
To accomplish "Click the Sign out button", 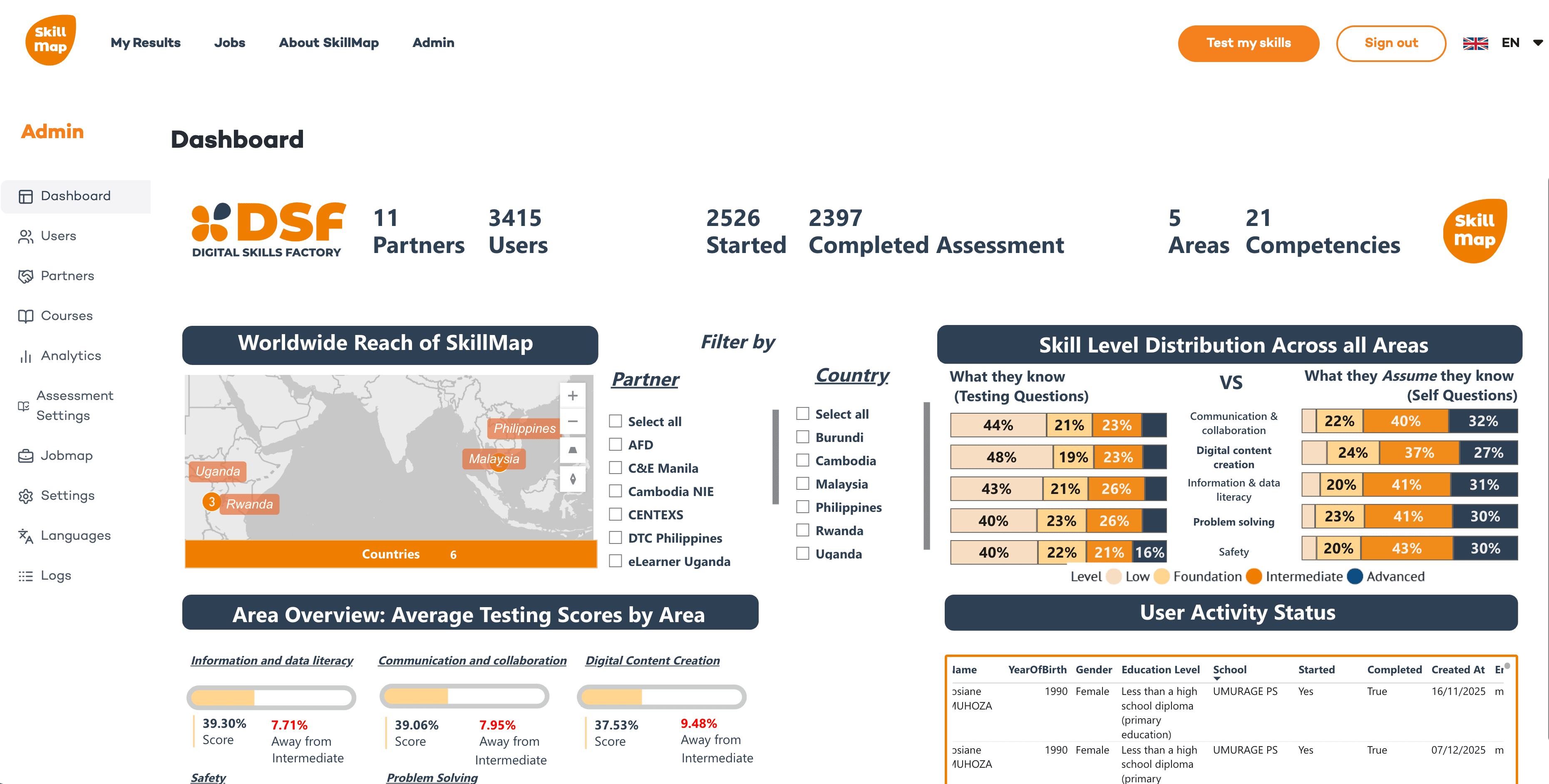I will tap(1391, 43).
